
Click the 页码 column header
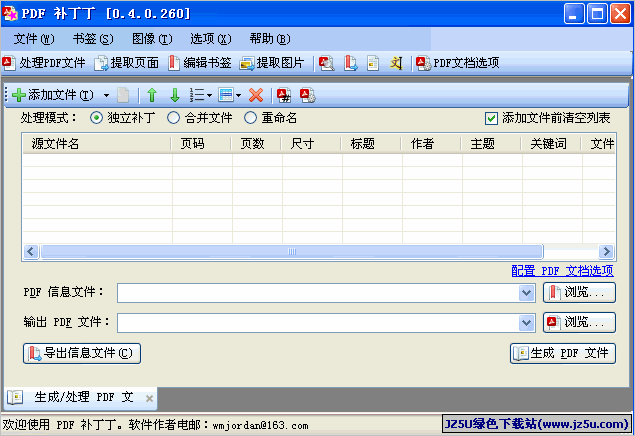tap(201, 144)
